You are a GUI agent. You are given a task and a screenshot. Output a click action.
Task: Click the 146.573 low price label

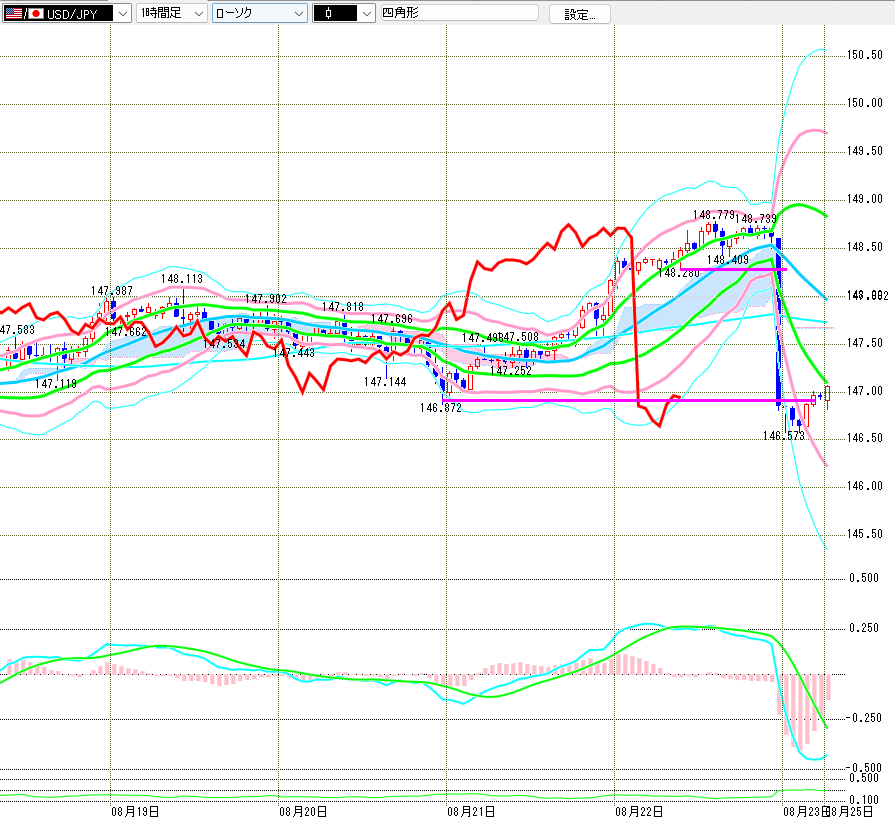[784, 436]
